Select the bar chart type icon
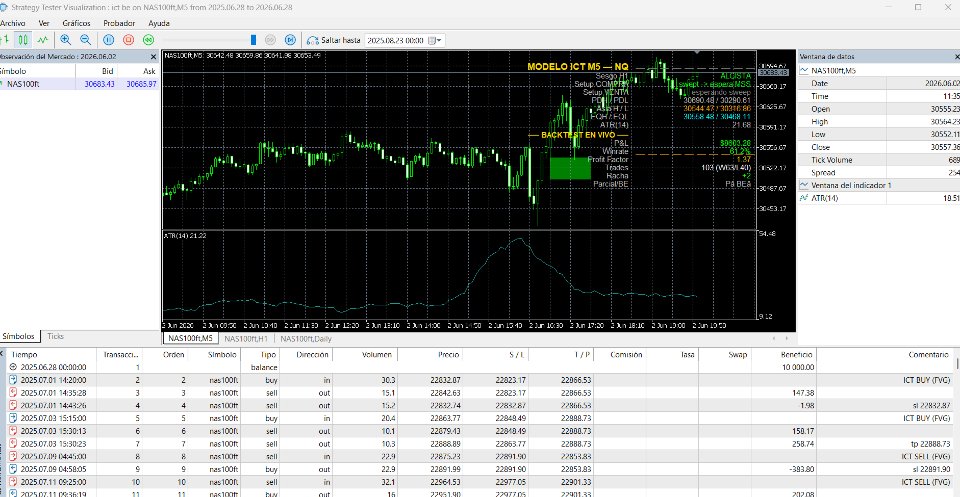960x497 pixels. (5, 40)
